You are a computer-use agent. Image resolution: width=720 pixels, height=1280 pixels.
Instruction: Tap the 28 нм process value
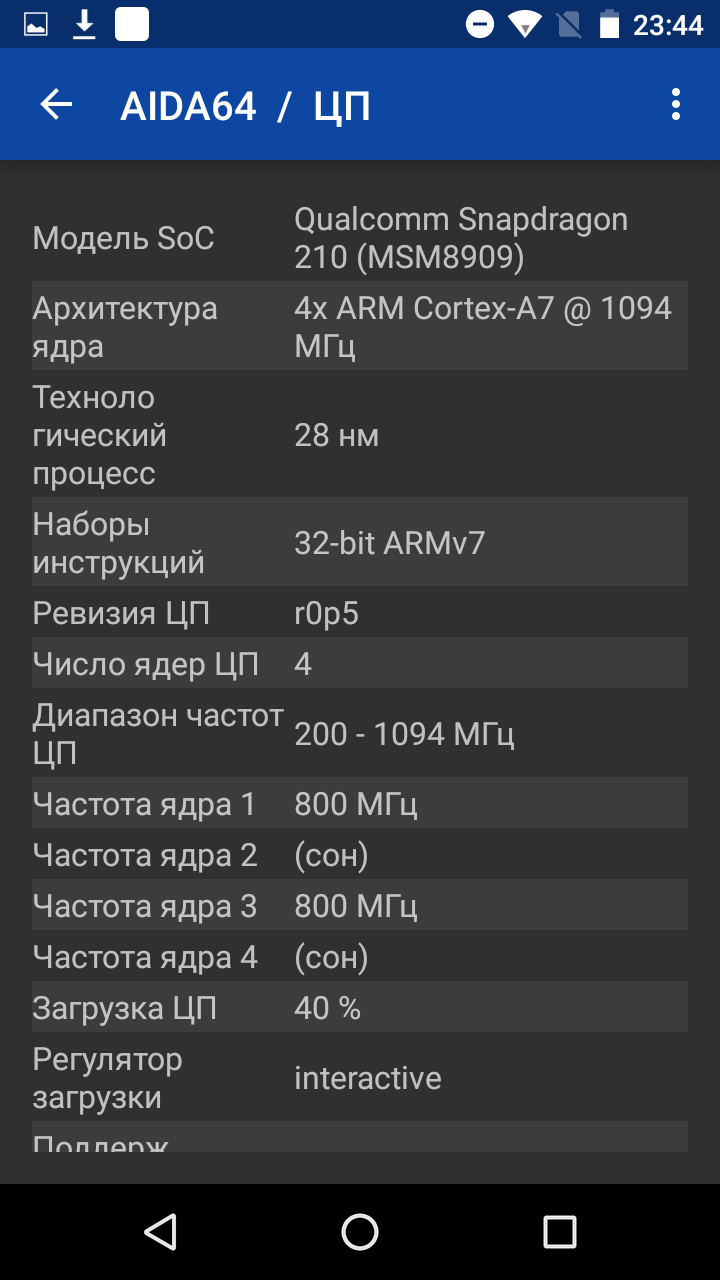pos(336,436)
